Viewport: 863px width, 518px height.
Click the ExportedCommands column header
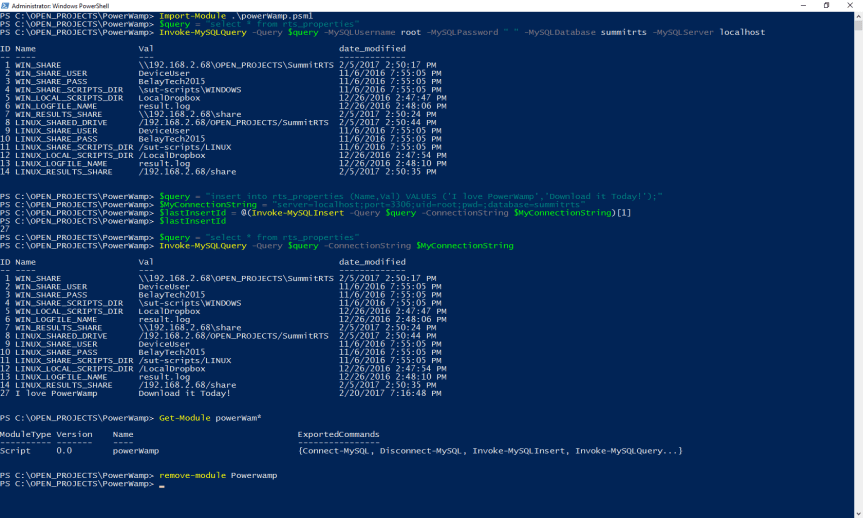pyautogui.click(x=338, y=435)
